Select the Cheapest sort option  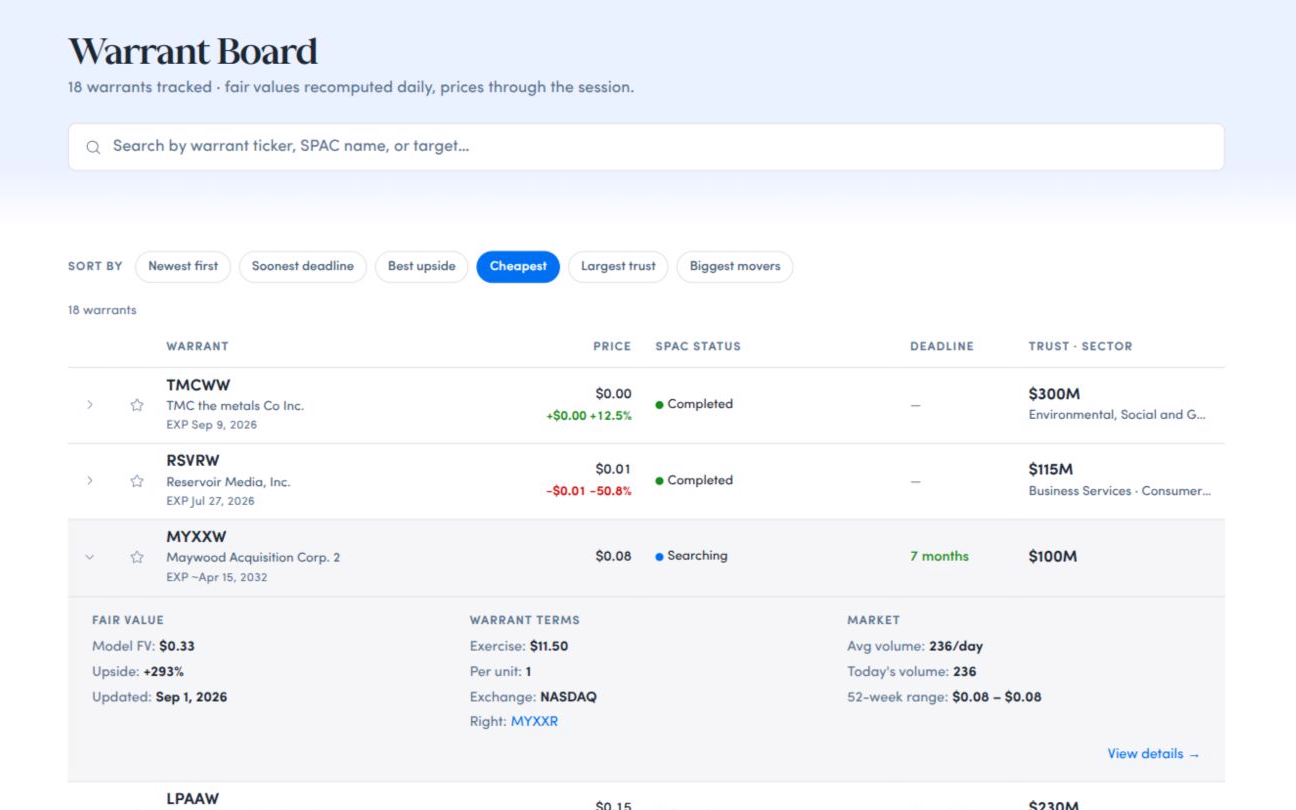518,266
